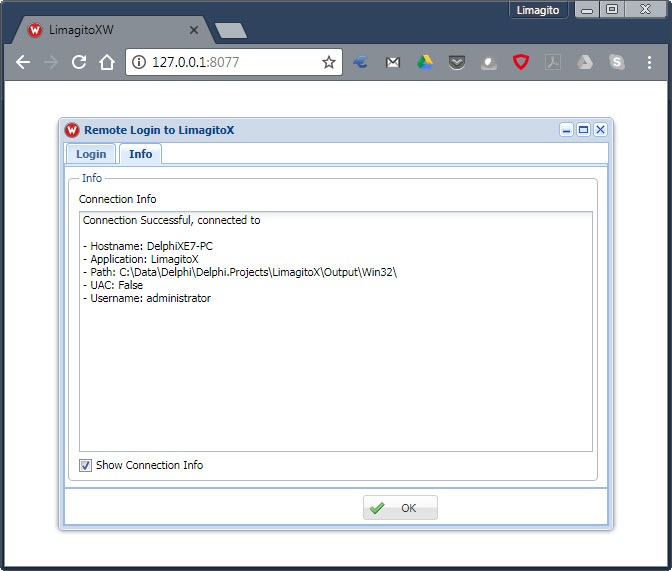Click the Limagito profile button
This screenshot has width=672, height=571.
tap(538, 10)
